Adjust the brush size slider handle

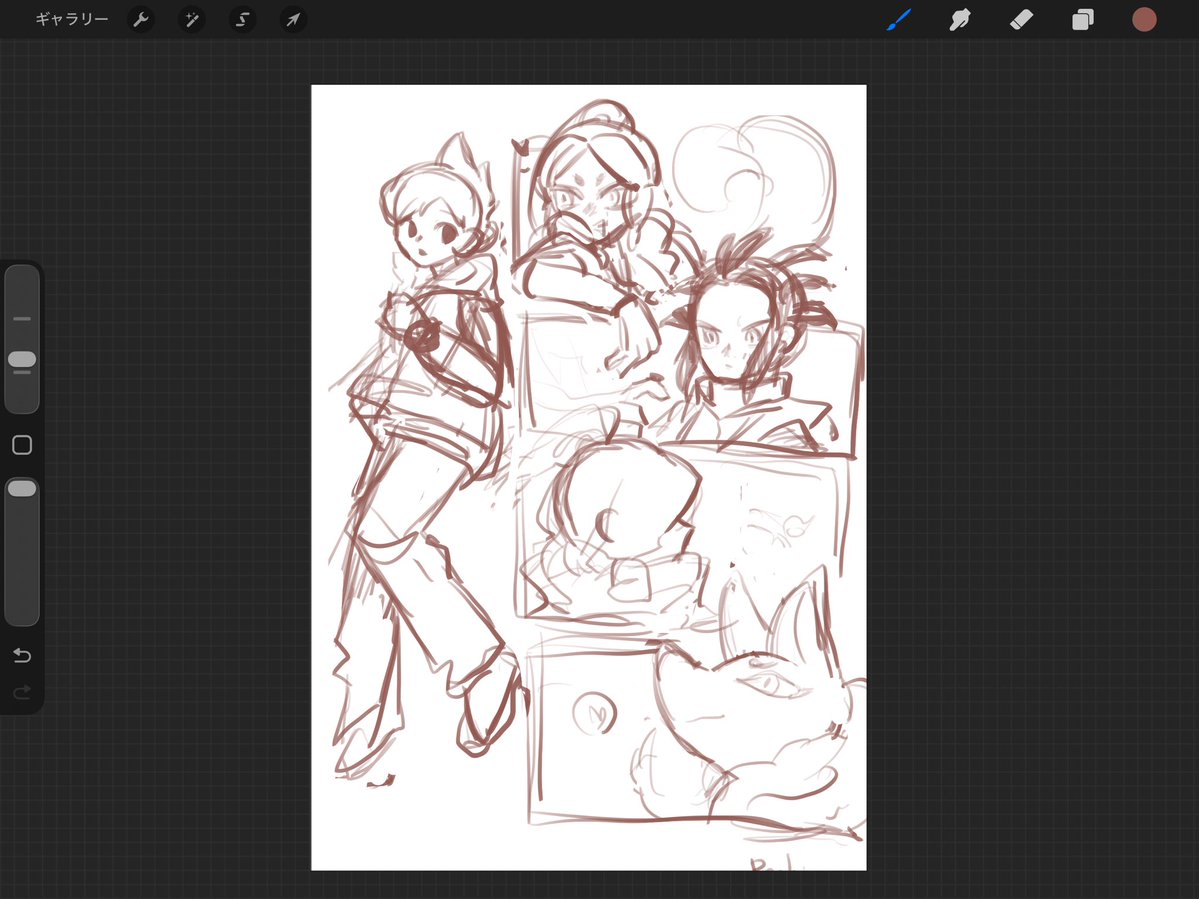[x=22, y=359]
